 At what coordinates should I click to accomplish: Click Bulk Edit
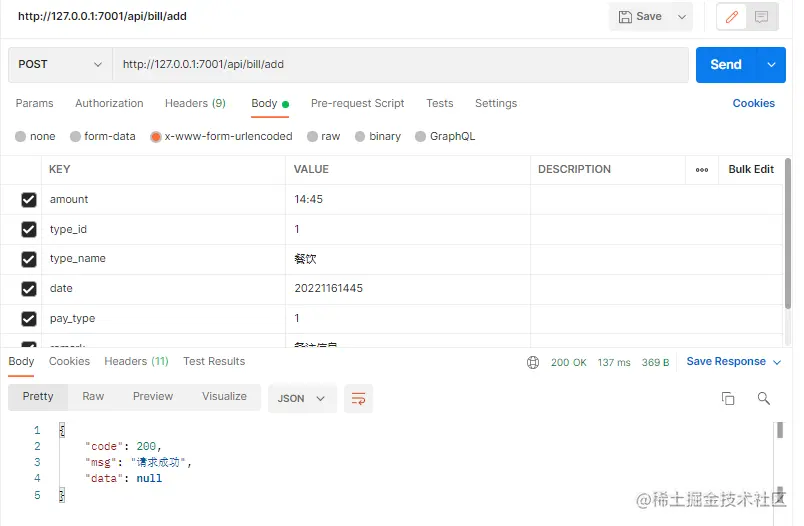[751, 169]
